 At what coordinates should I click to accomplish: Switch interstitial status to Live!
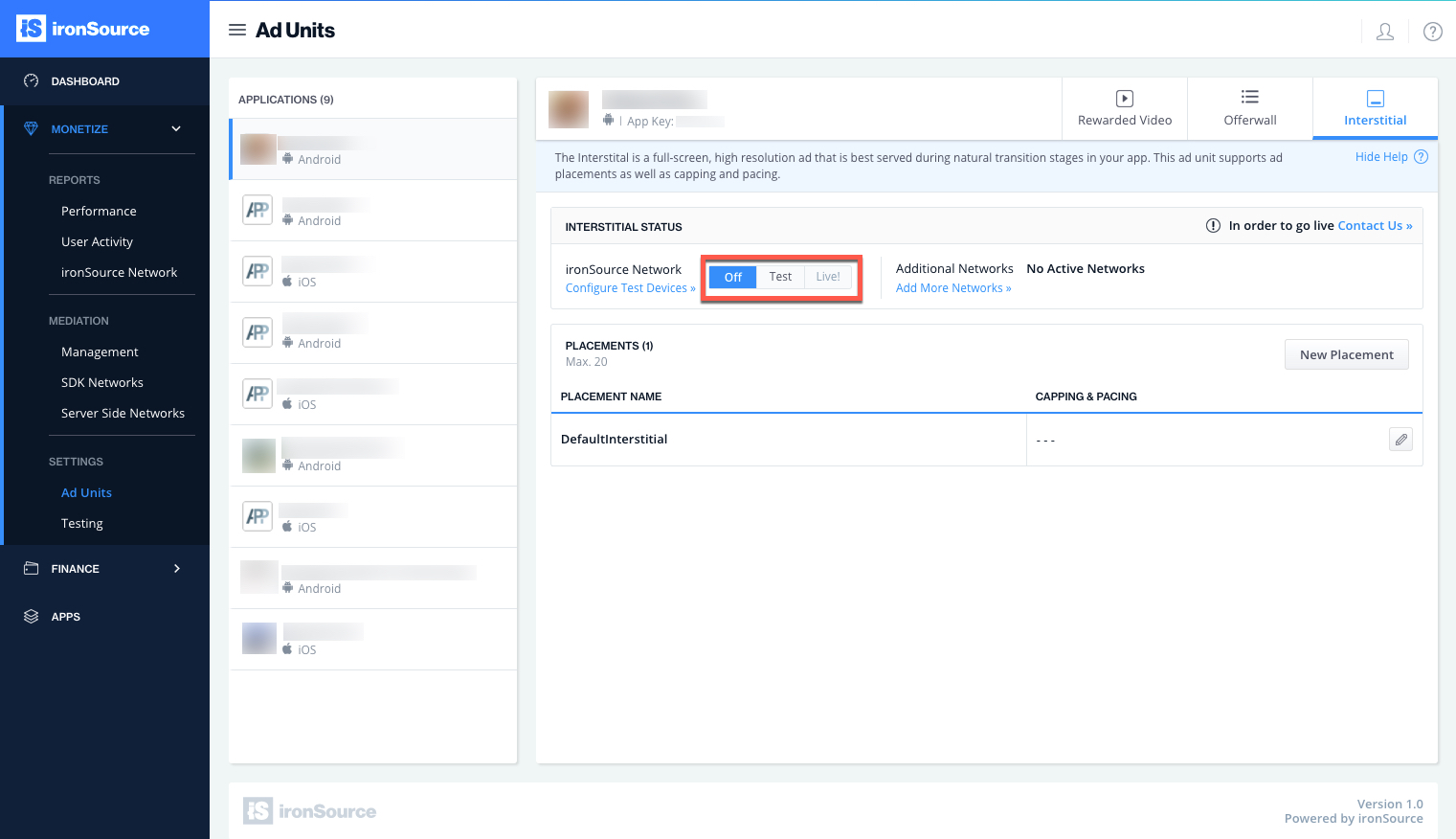click(x=827, y=276)
